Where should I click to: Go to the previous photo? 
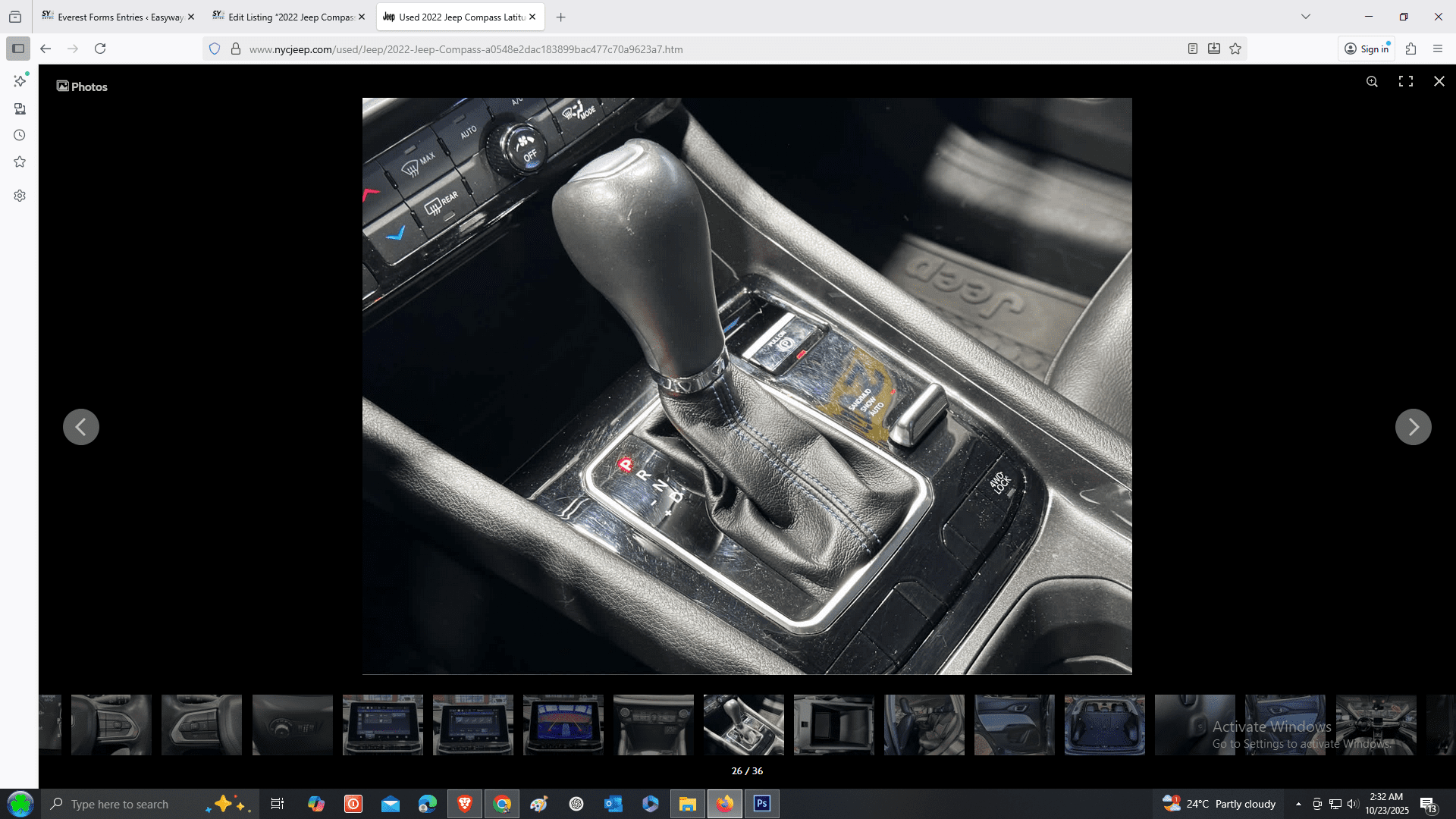click(x=81, y=427)
